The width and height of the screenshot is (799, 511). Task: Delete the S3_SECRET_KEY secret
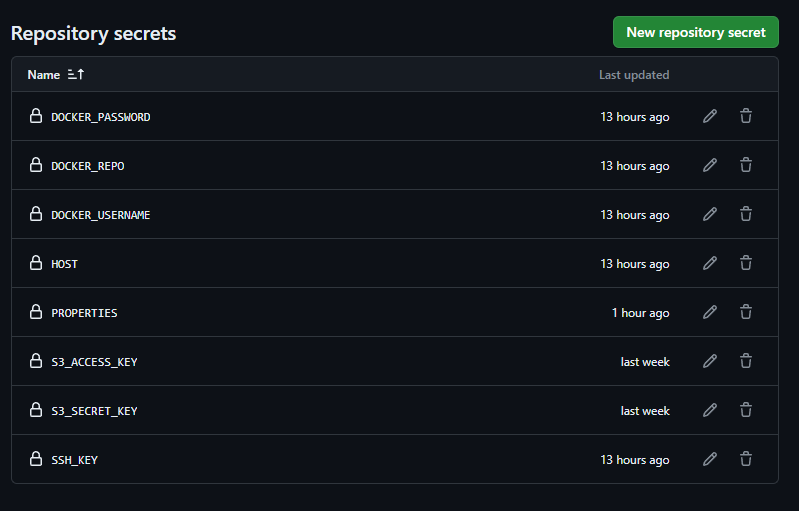click(745, 410)
